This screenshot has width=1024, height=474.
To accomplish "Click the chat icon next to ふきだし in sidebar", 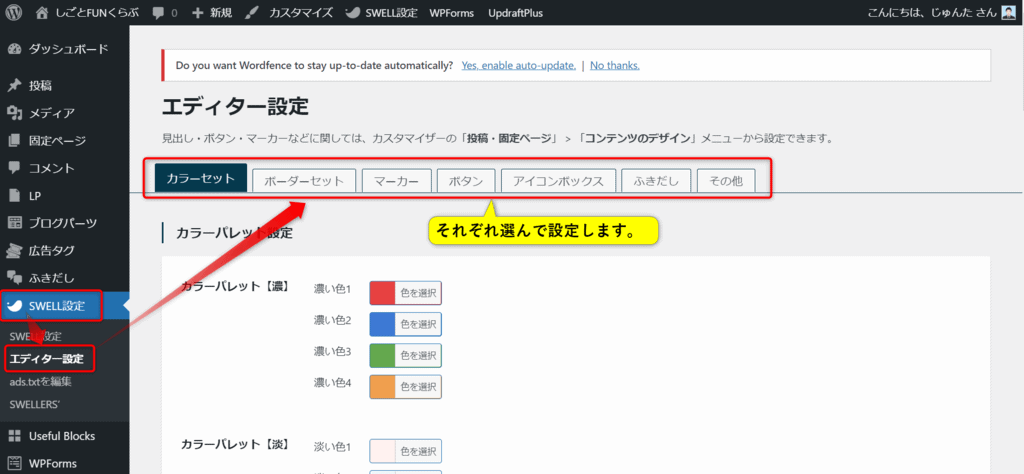I will (x=14, y=277).
